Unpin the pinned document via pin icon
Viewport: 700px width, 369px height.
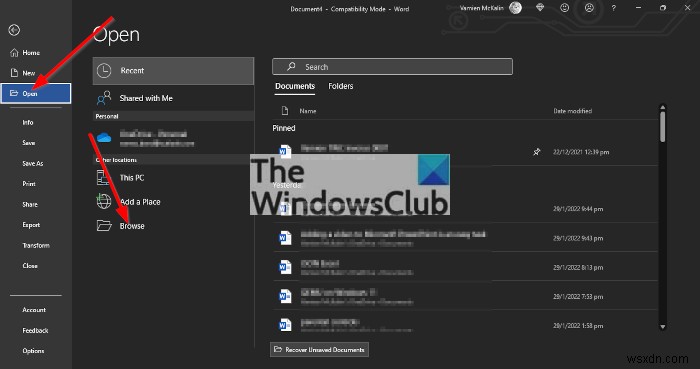(537, 152)
